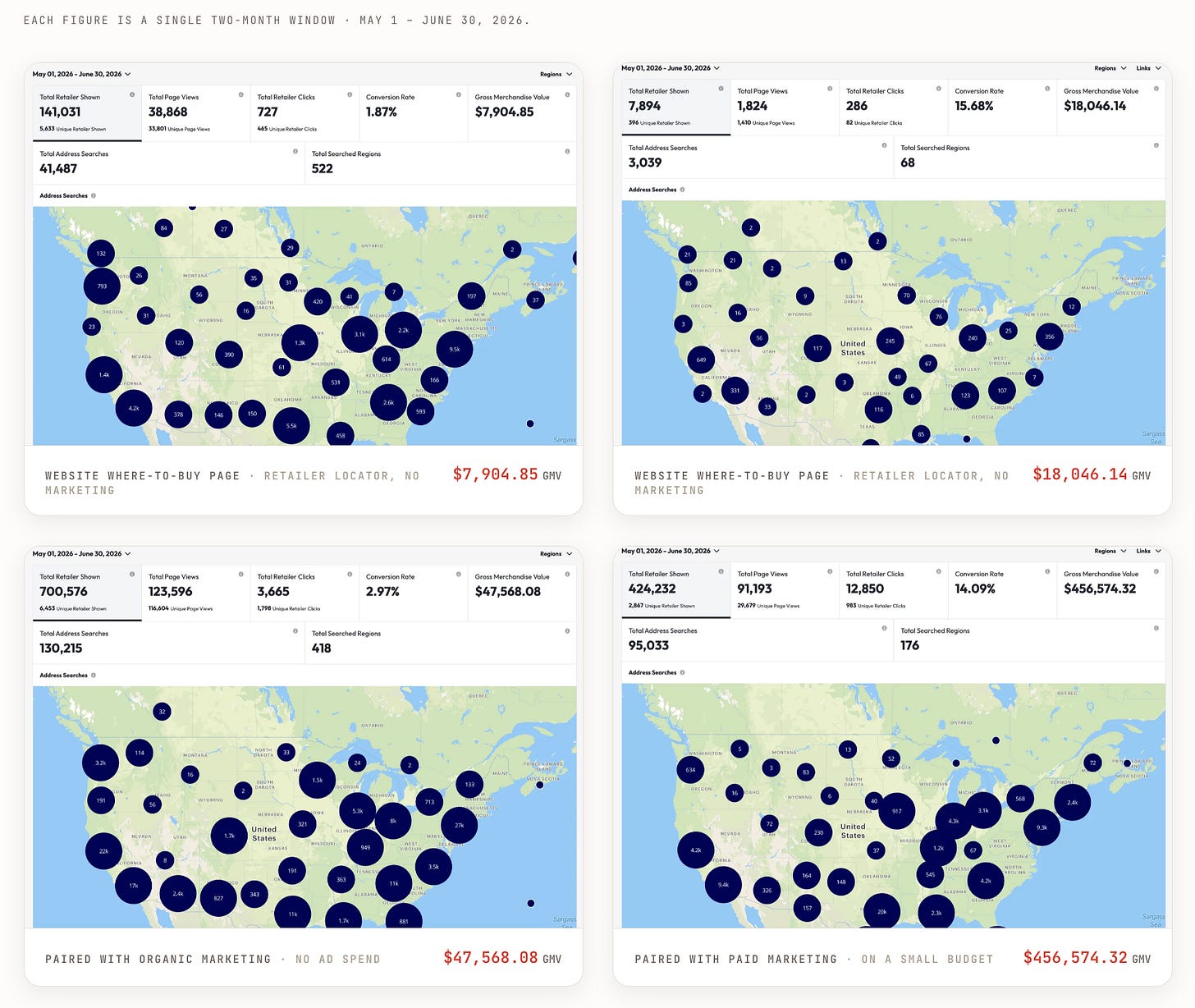Click info icon on Total Searched Regions 418 card
1195x1008 pixels.
coord(567,630)
